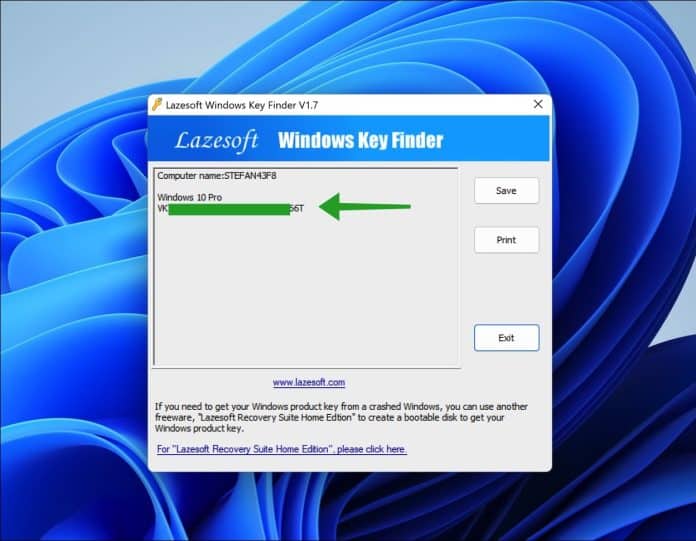Select the Computer name:STEFAN43F8 text
This screenshot has height=541, width=696.
tap(217, 176)
